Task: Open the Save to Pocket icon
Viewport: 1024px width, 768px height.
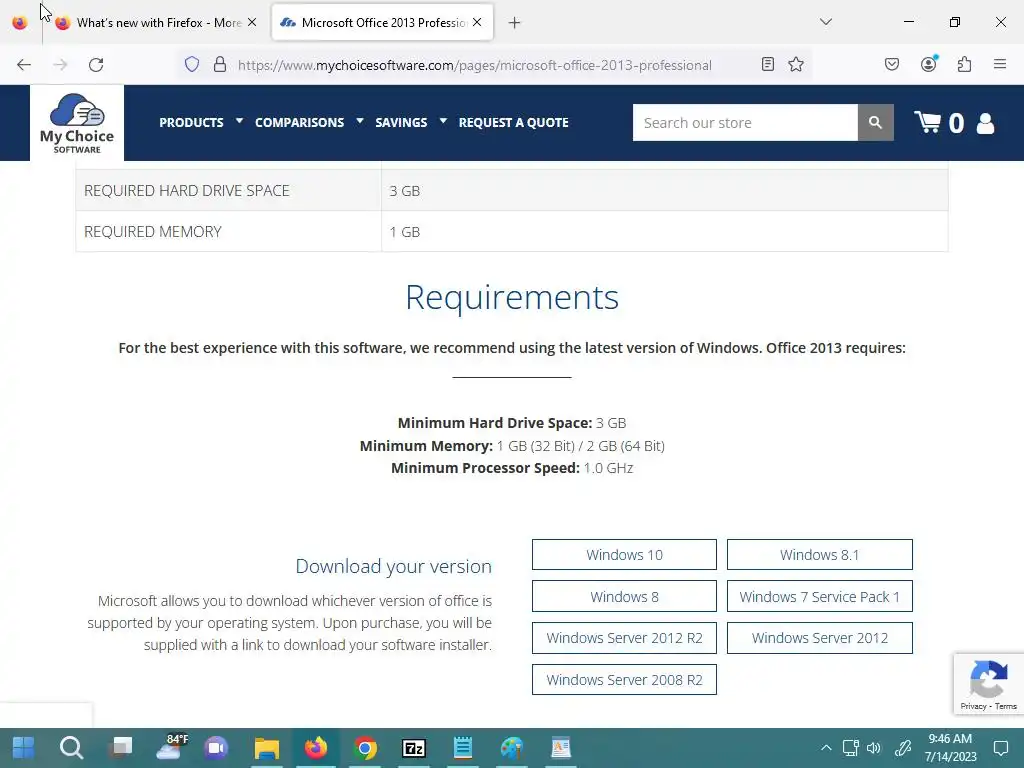Action: point(891,64)
